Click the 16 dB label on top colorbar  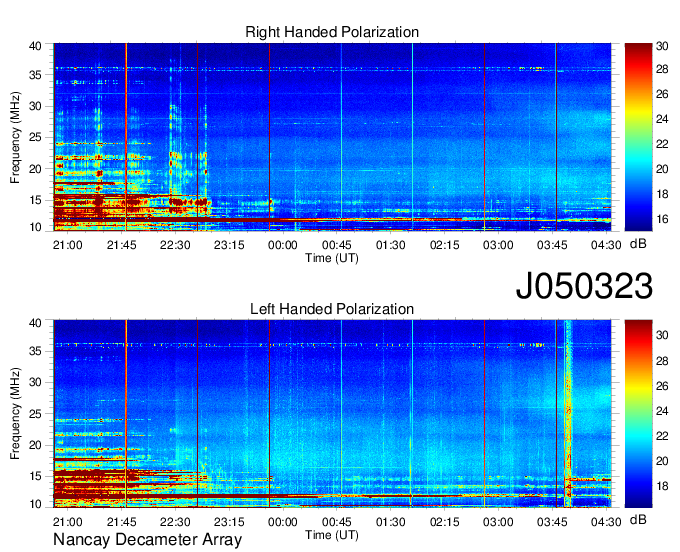point(662,219)
